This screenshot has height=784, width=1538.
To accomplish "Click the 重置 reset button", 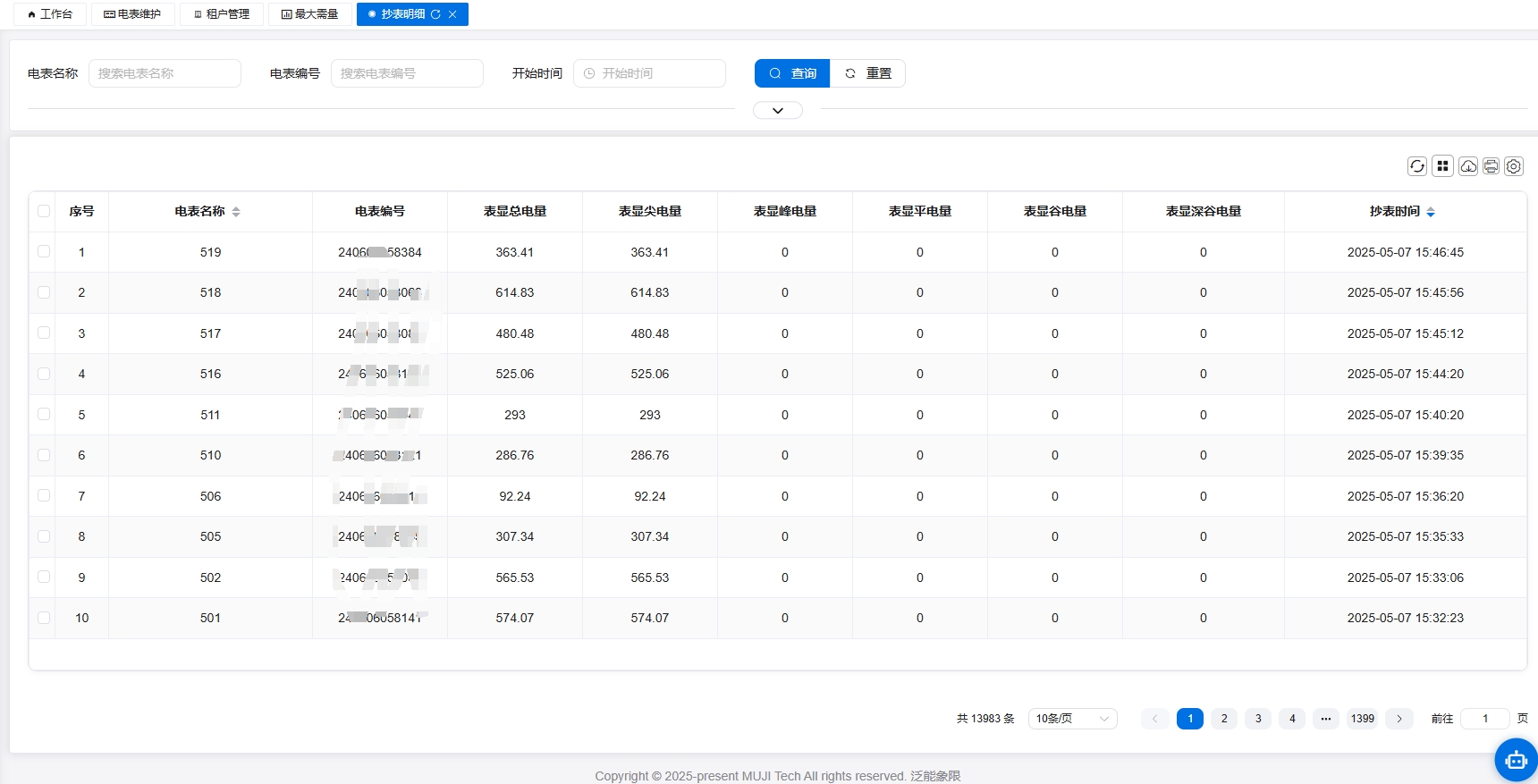I will [x=867, y=73].
